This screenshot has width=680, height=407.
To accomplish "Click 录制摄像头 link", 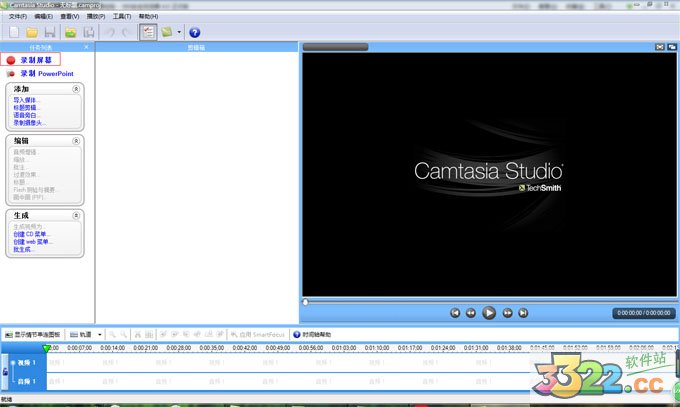I will tap(29, 123).
